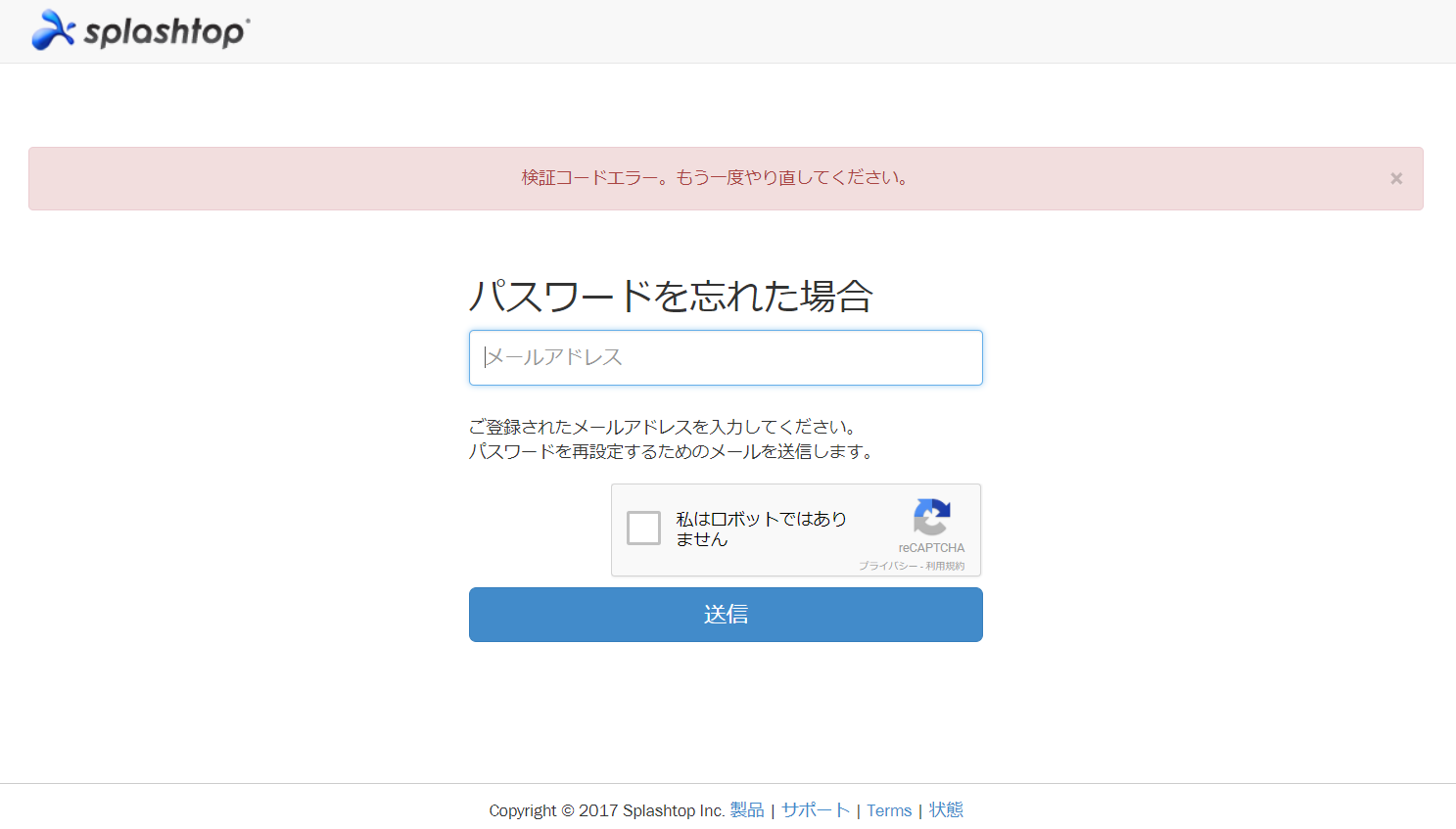
Task: Click the パスワードを忘れた場合 heading
Action: point(672,296)
